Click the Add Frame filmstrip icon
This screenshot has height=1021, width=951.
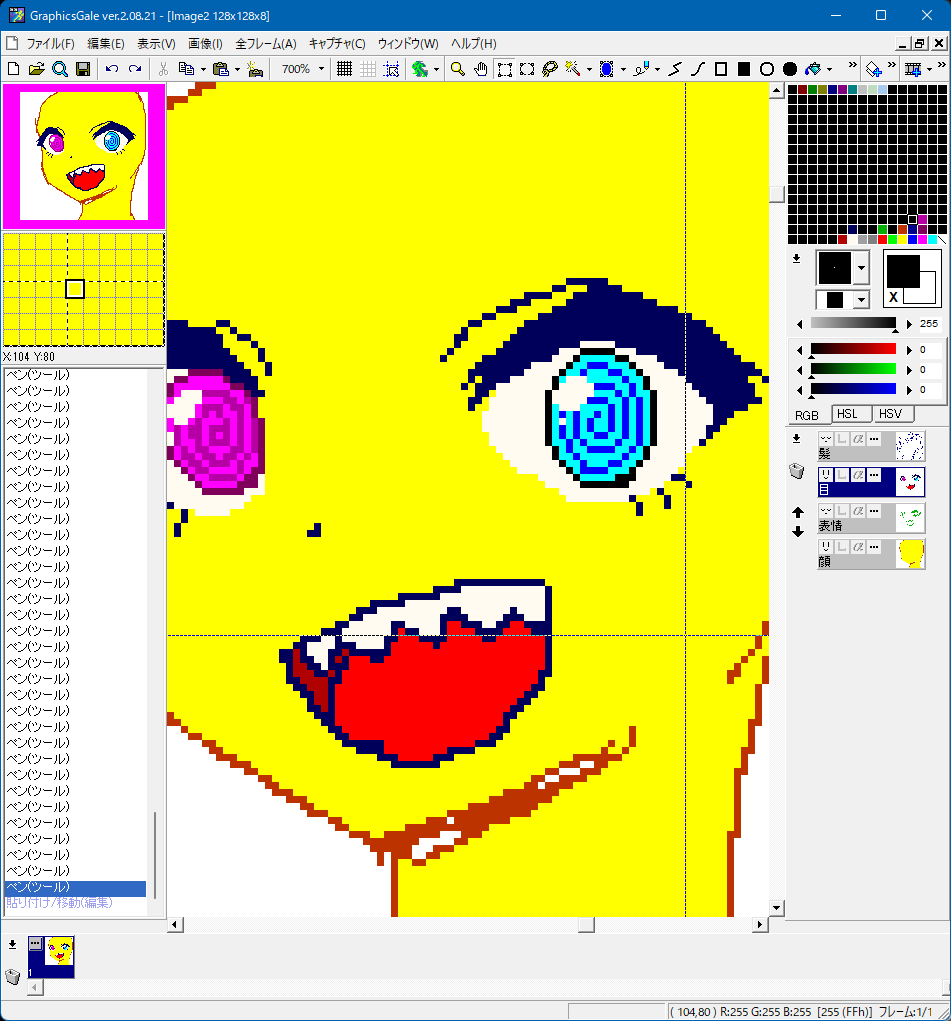pyautogui.click(x=913, y=69)
